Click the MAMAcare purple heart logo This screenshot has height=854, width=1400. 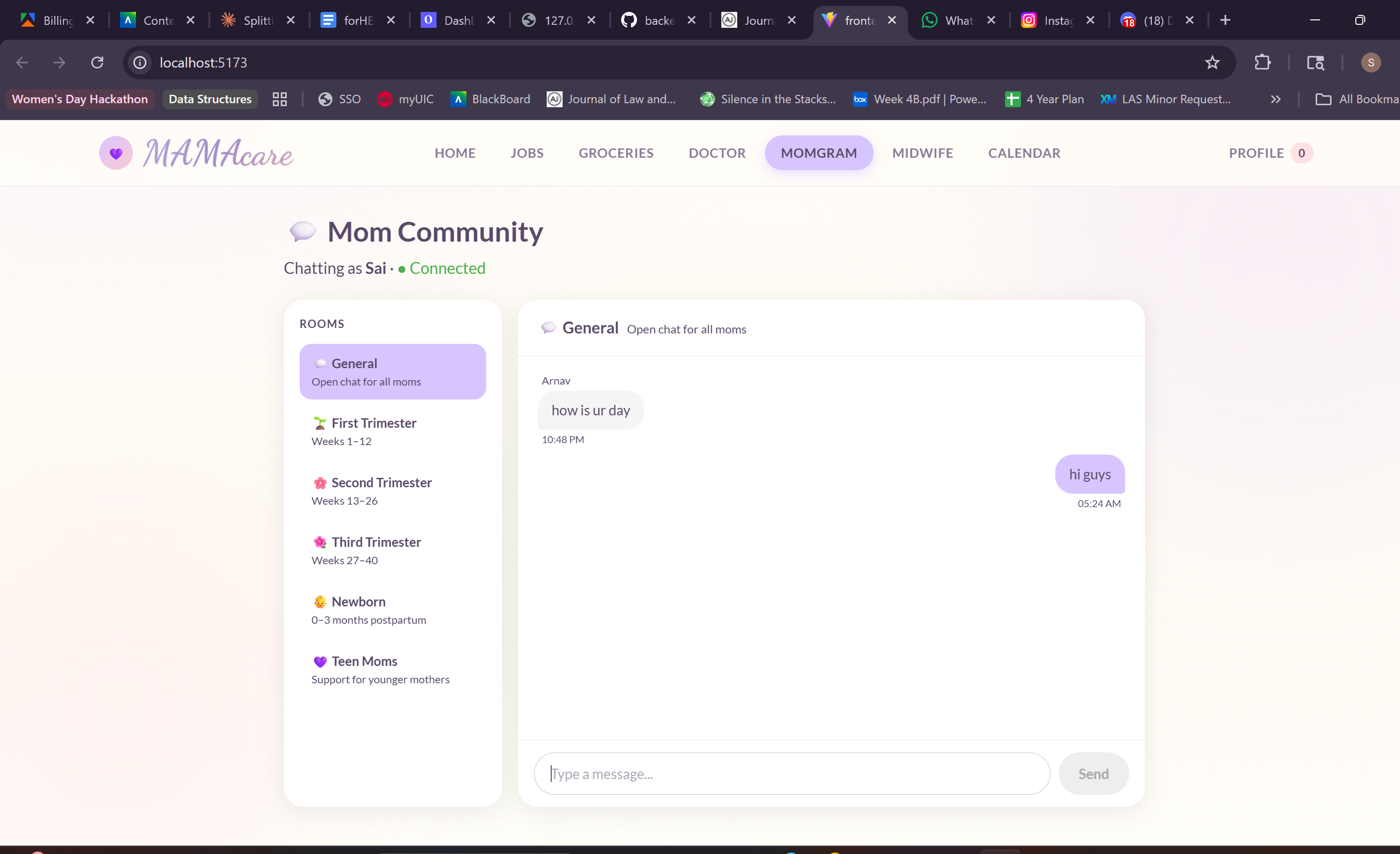pos(116,153)
